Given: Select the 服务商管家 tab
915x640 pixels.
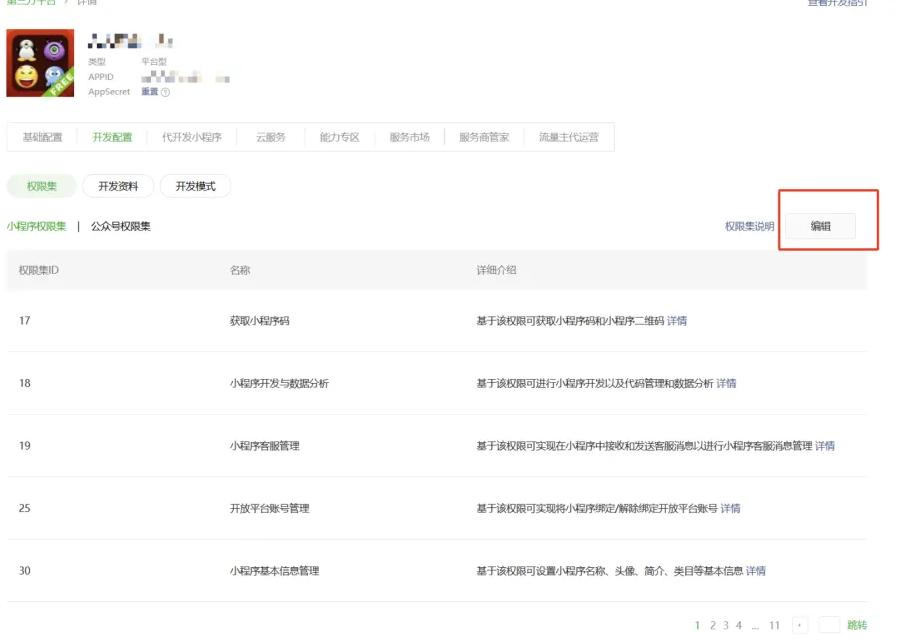Looking at the screenshot, I should pos(484,137).
